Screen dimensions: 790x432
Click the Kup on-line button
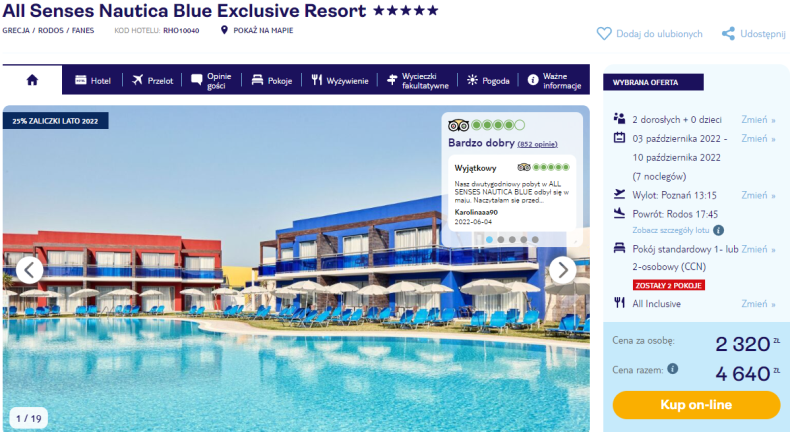tap(696, 405)
